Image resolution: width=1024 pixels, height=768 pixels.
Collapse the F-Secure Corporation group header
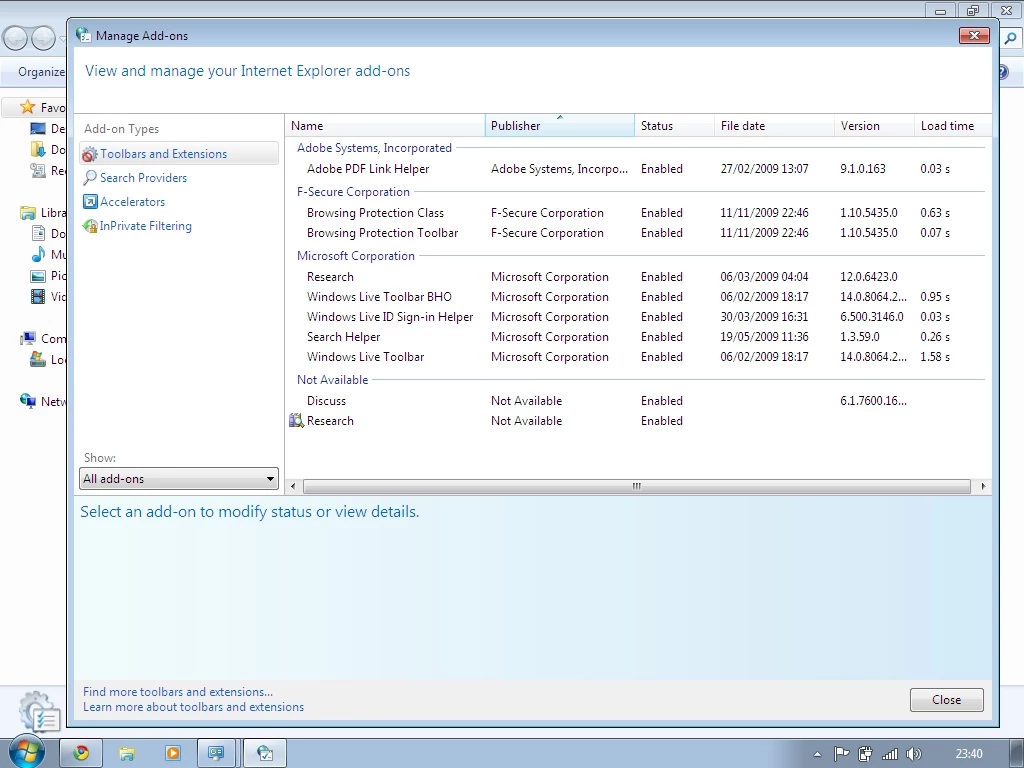tap(353, 191)
